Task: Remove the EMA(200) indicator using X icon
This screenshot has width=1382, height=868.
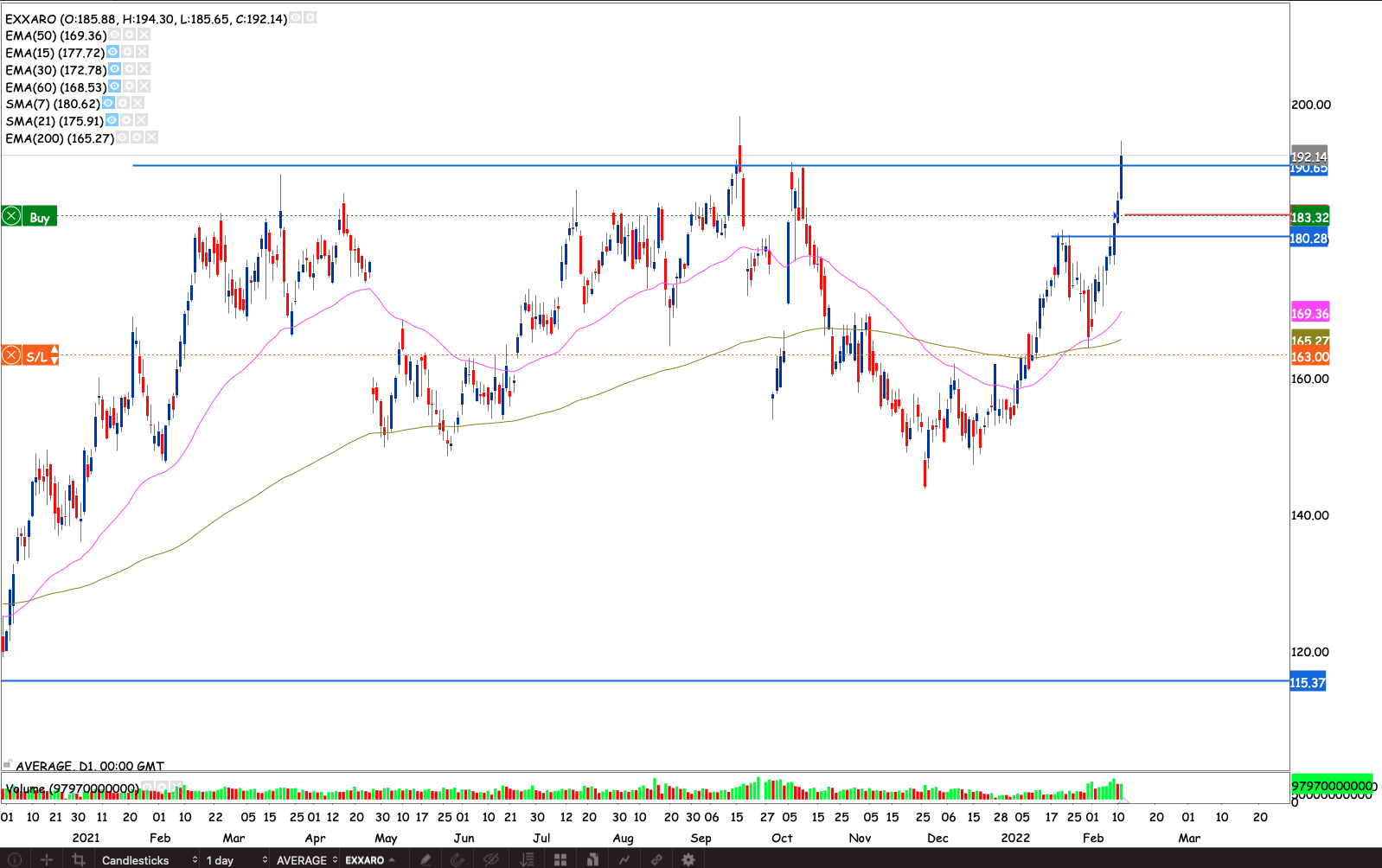Action: 151,138
